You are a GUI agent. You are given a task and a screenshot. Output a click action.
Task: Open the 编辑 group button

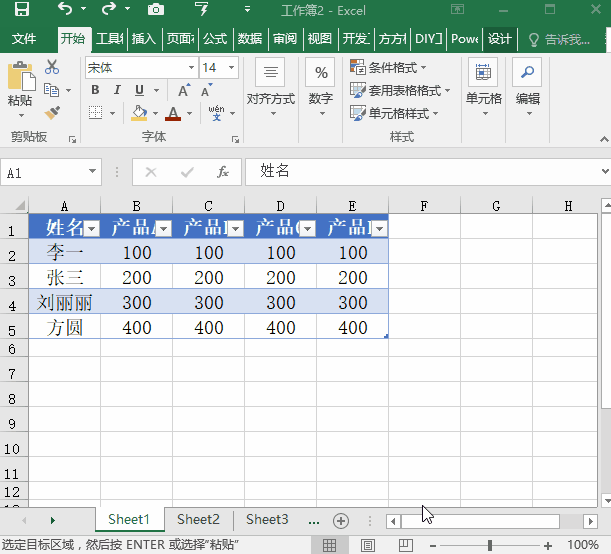pos(528,88)
